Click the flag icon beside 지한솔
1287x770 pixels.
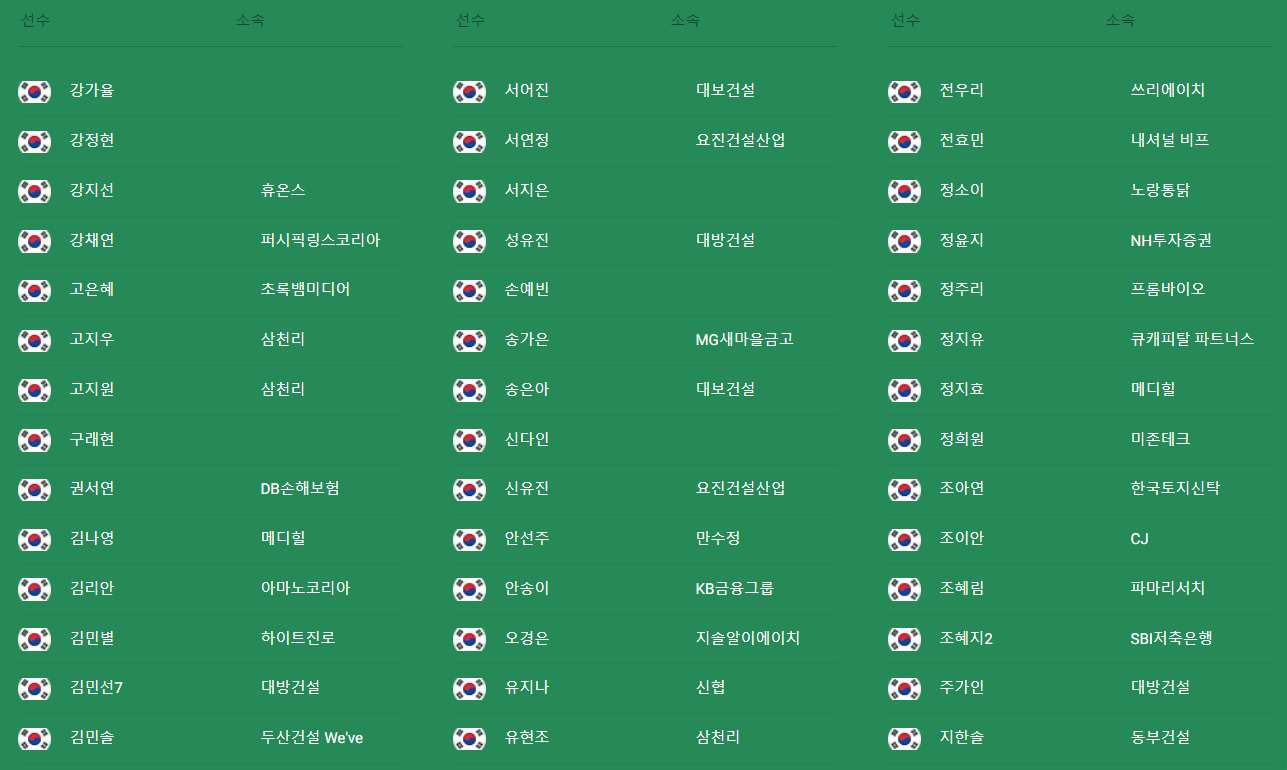click(904, 739)
